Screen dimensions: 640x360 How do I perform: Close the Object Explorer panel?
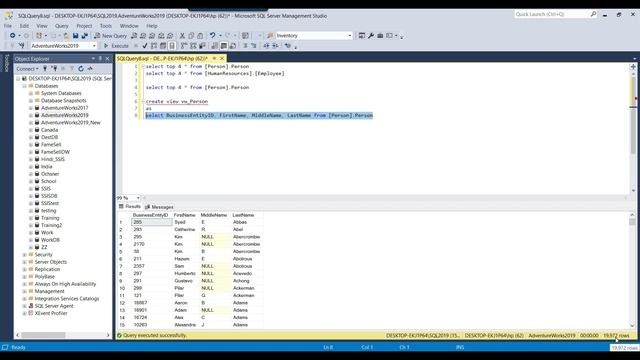click(107, 59)
